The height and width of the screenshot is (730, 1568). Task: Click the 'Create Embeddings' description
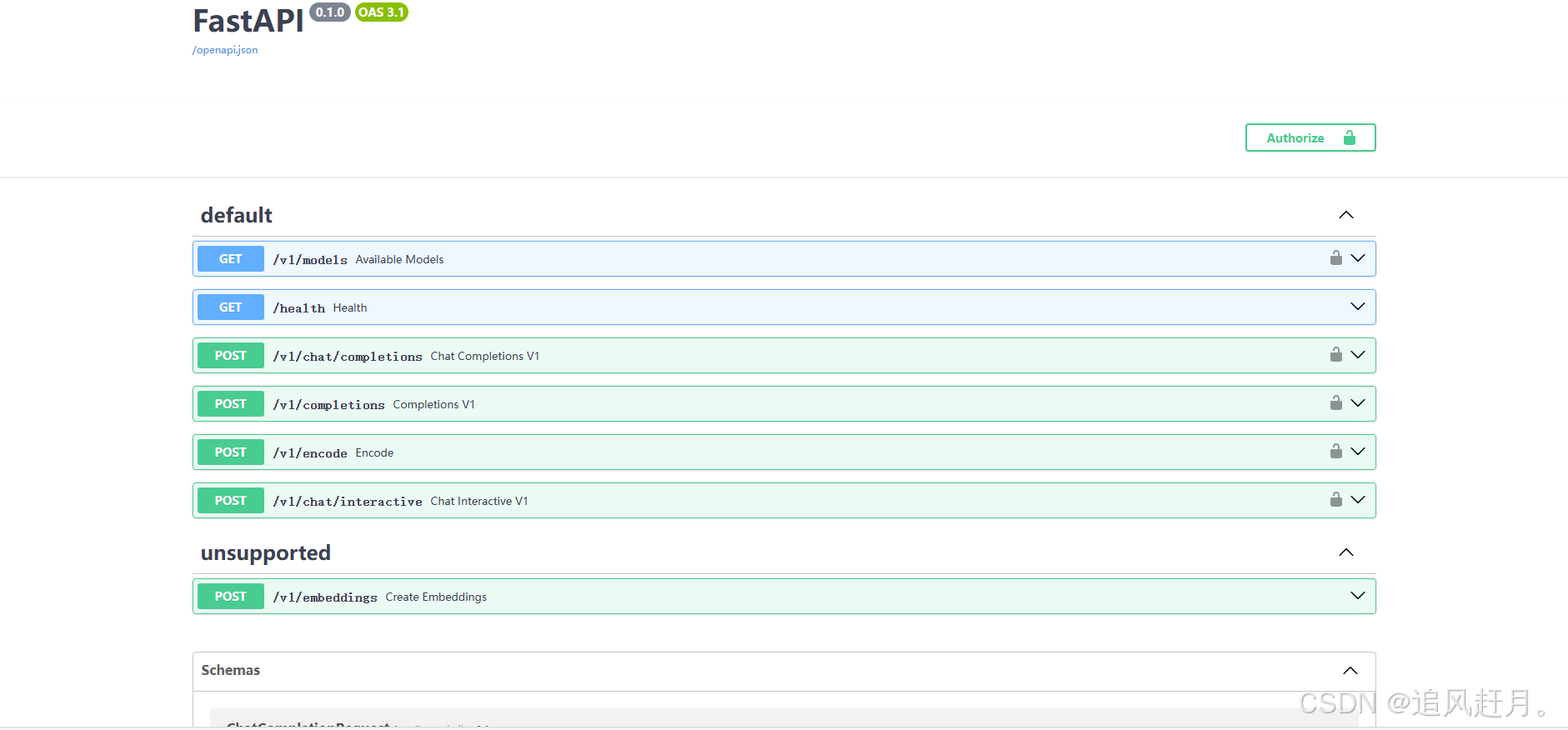[x=436, y=597]
